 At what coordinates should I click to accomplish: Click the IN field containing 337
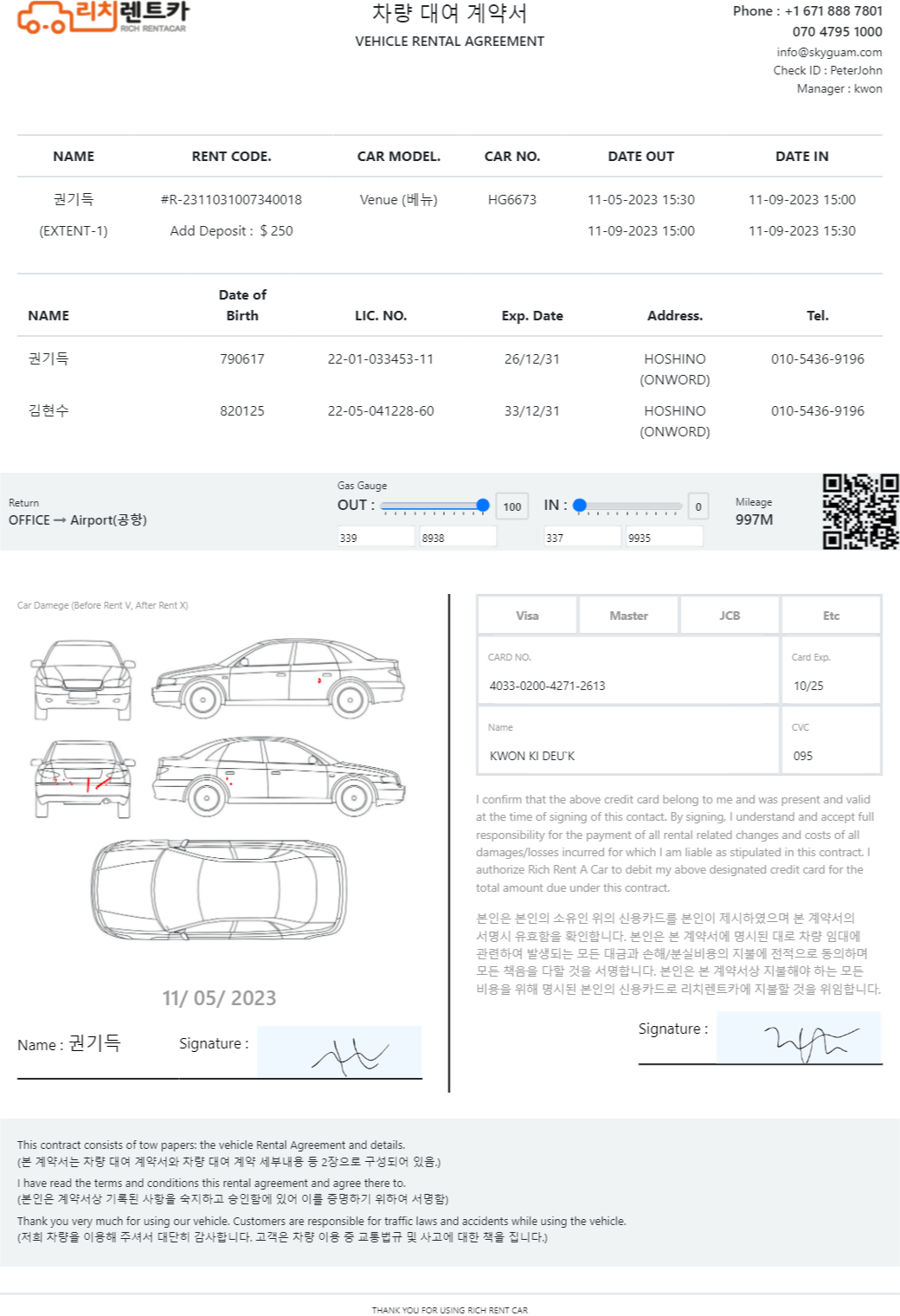(x=582, y=537)
